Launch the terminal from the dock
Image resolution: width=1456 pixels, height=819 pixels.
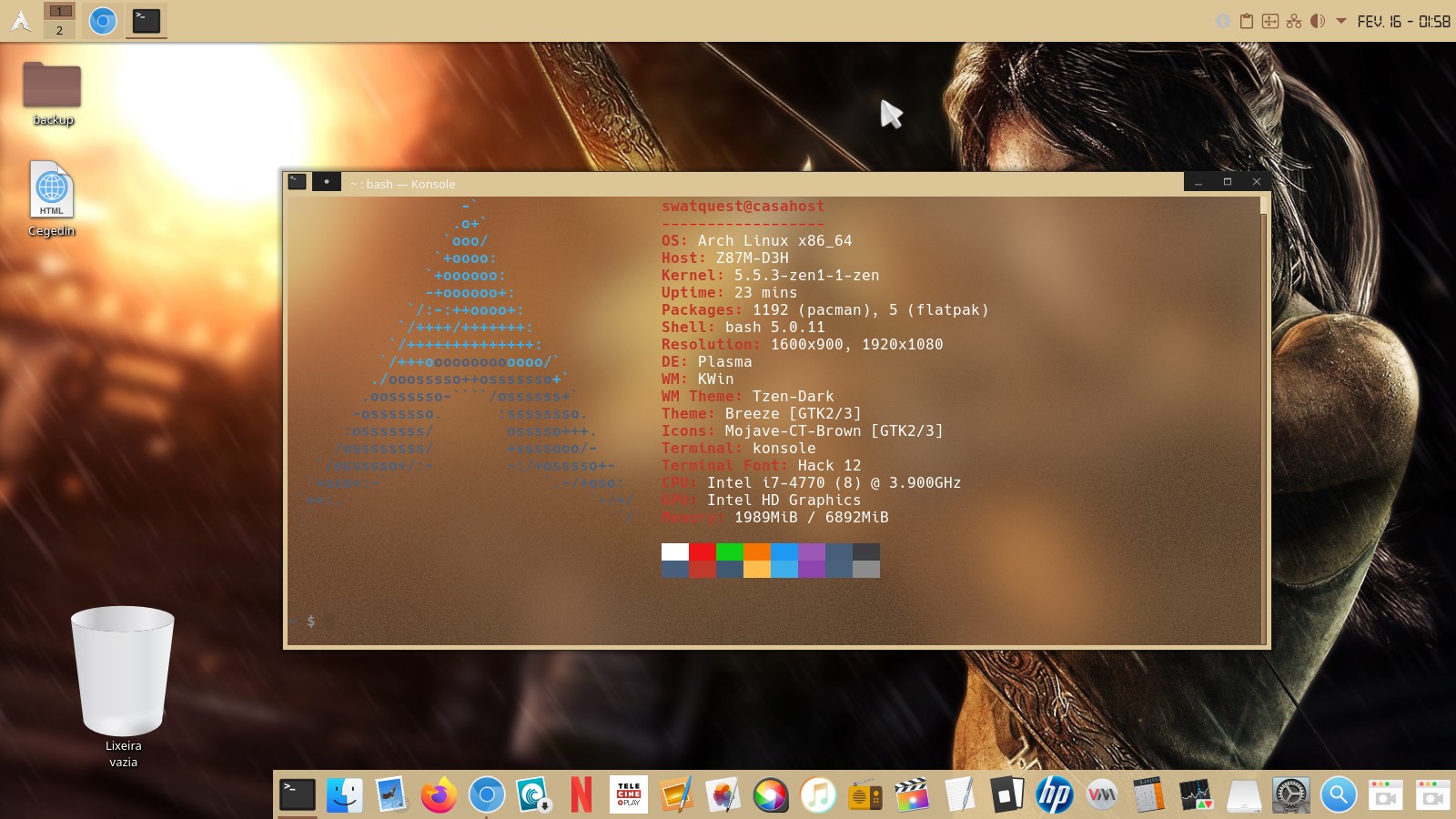pos(298,795)
